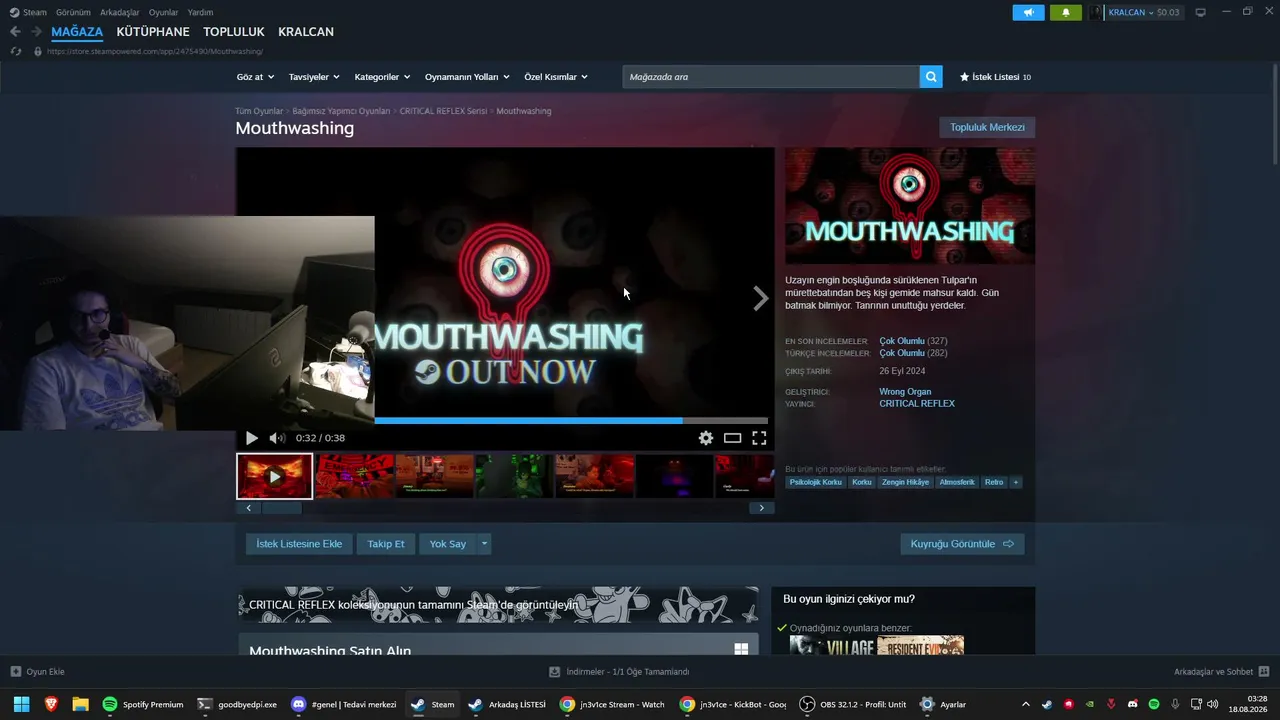
Task: Play the Mouthwashing trailer video
Action: 251,438
